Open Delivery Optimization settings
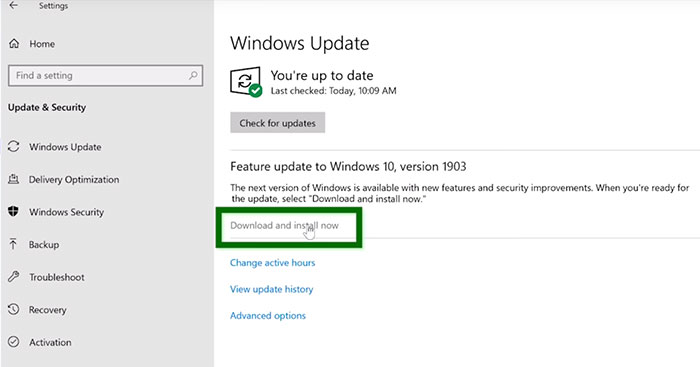 (x=74, y=179)
